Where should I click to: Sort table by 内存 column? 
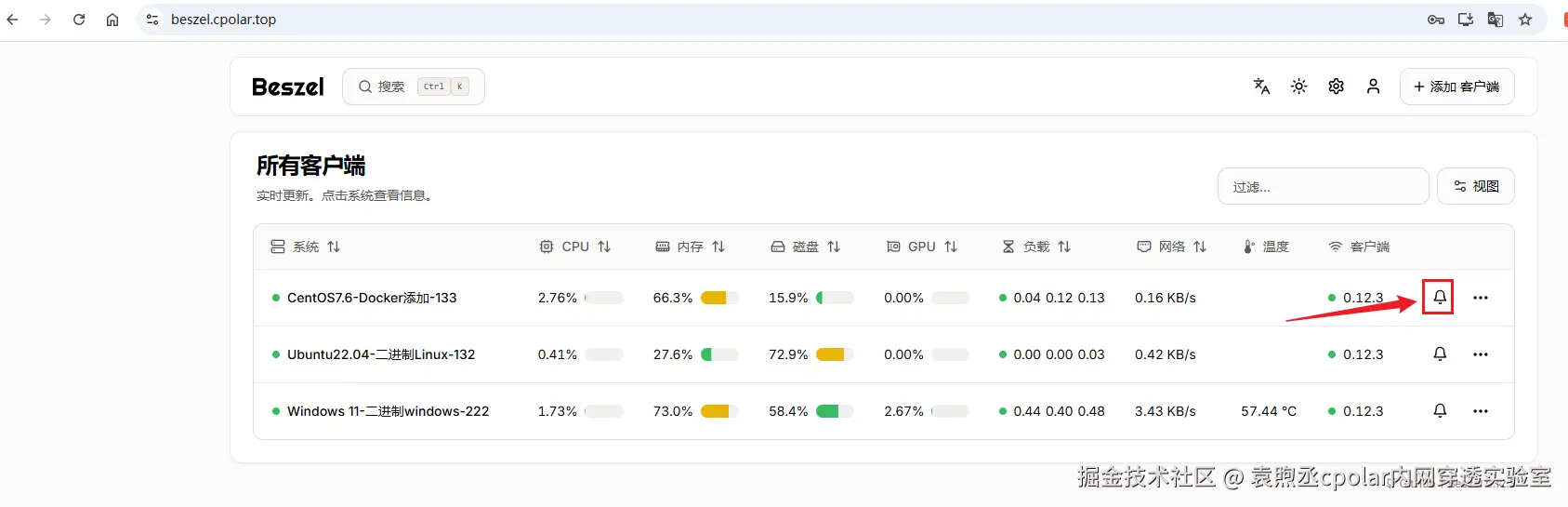(690, 247)
